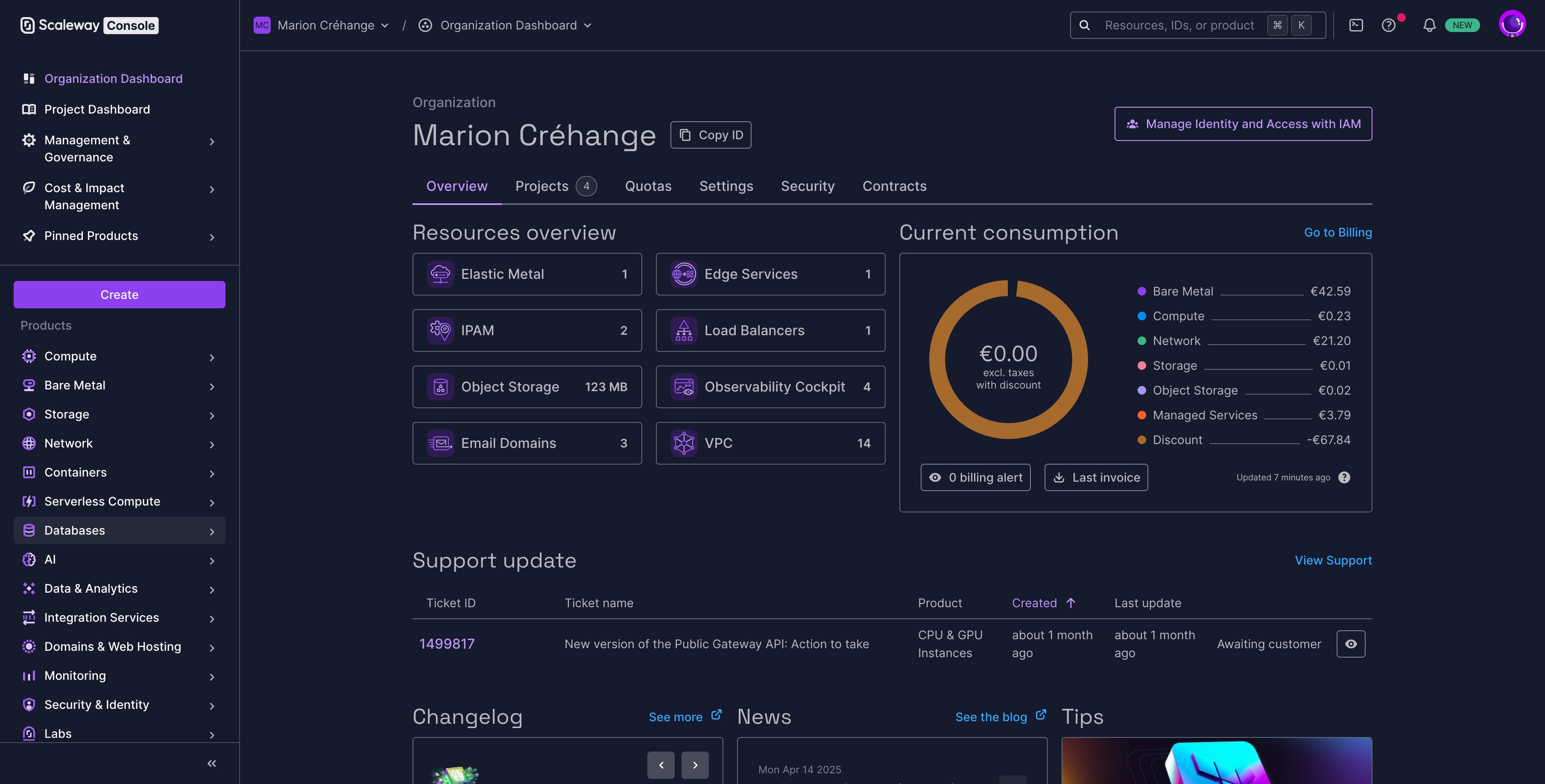Click the AI sidebar icon
The height and width of the screenshot is (784, 1545).
point(29,560)
